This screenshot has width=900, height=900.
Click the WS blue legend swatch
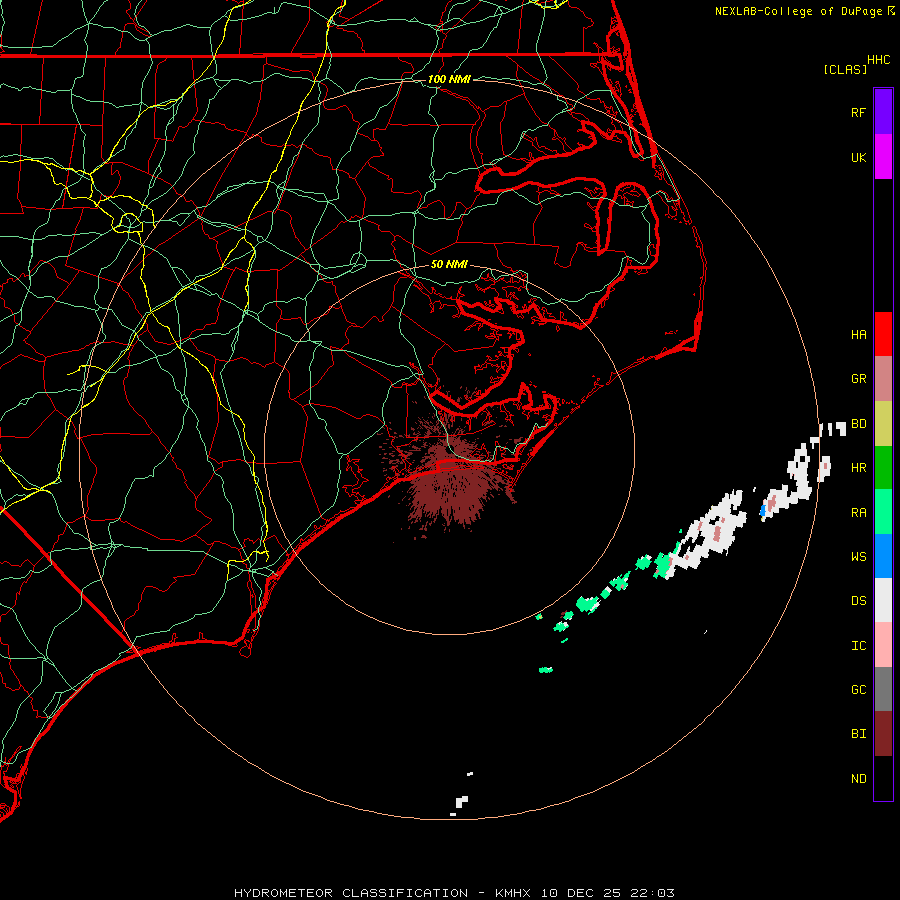pyautogui.click(x=883, y=556)
